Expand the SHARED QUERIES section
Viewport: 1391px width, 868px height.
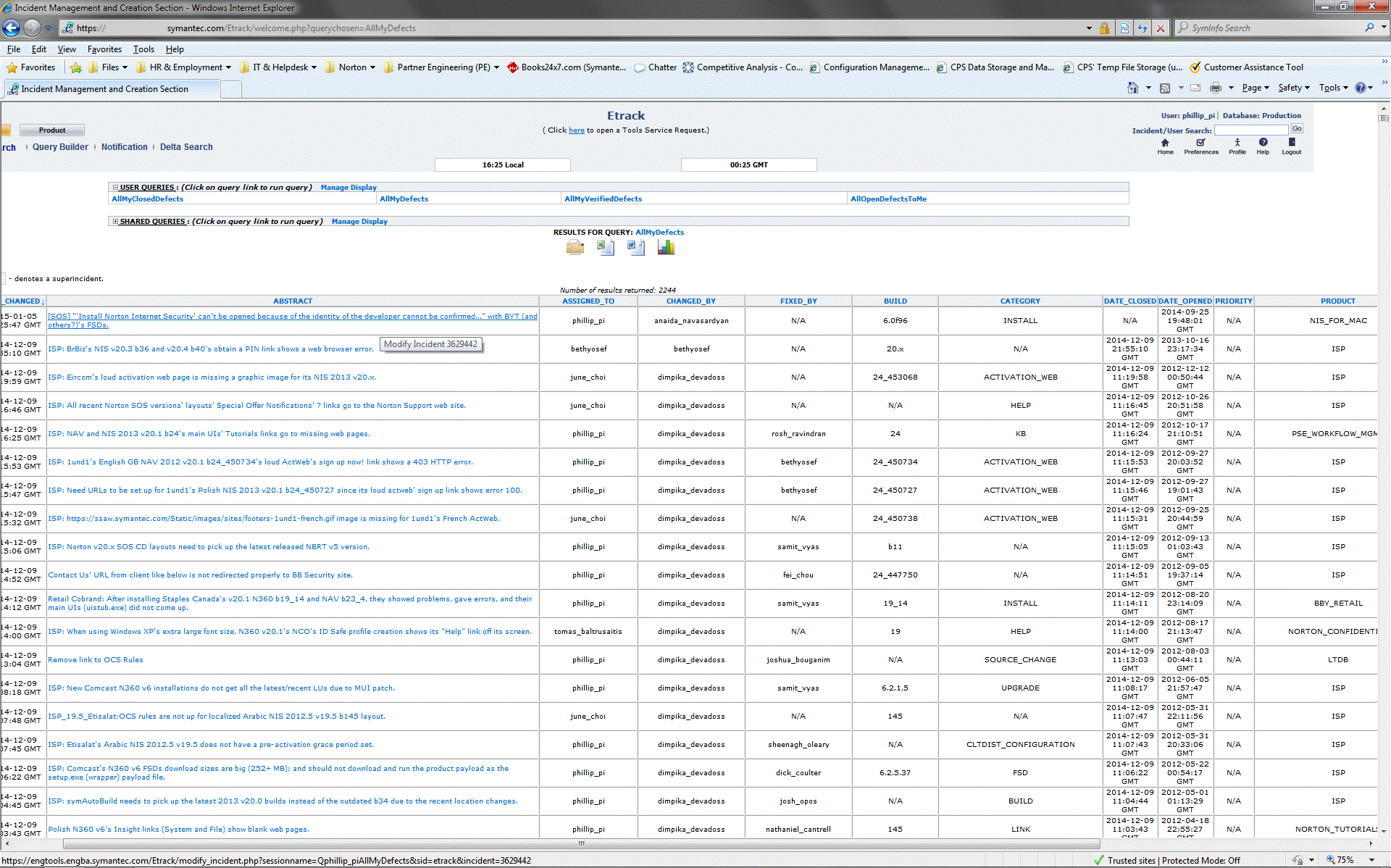[115, 222]
